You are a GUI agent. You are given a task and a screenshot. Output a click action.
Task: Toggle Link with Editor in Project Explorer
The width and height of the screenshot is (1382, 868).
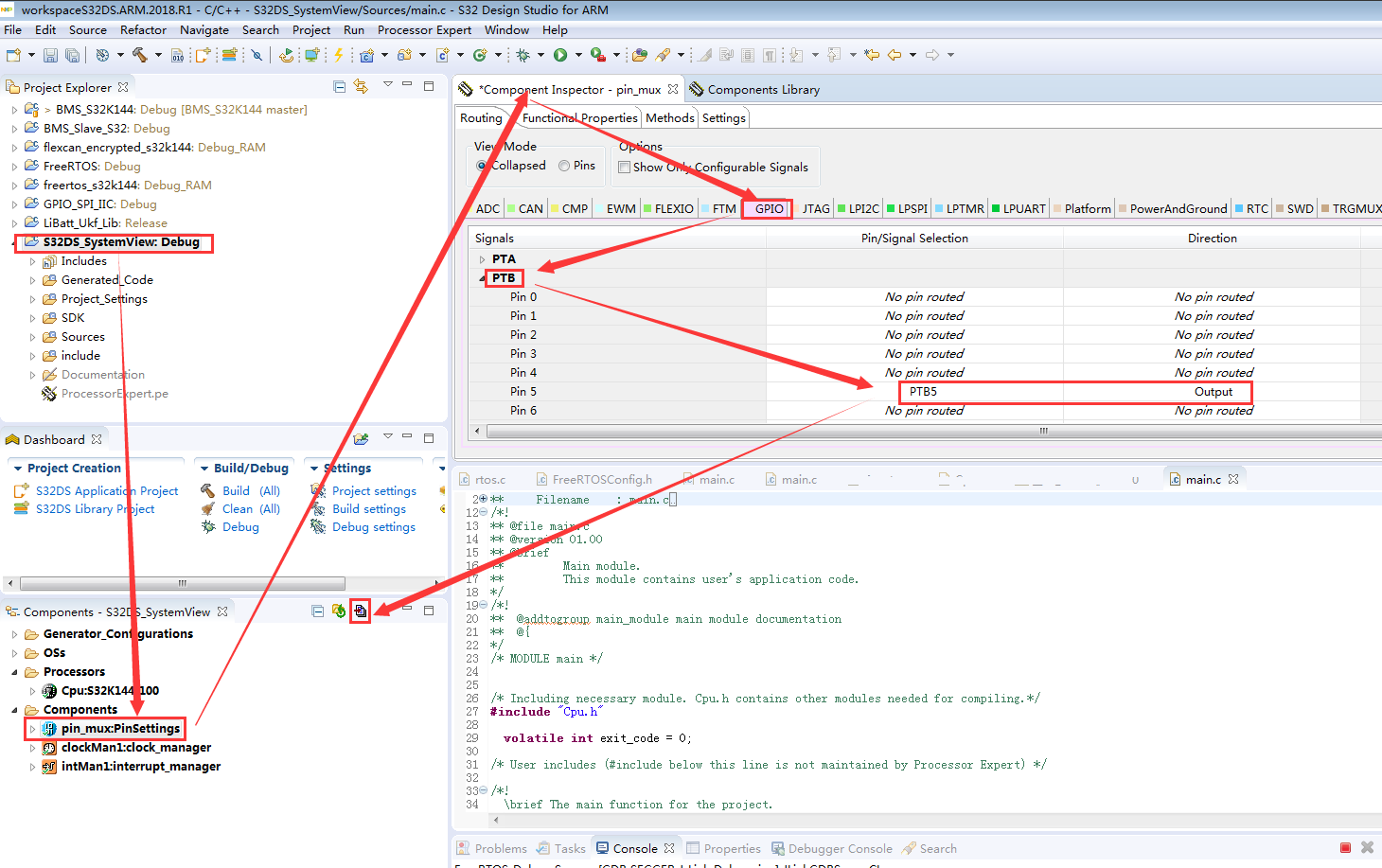[x=361, y=86]
